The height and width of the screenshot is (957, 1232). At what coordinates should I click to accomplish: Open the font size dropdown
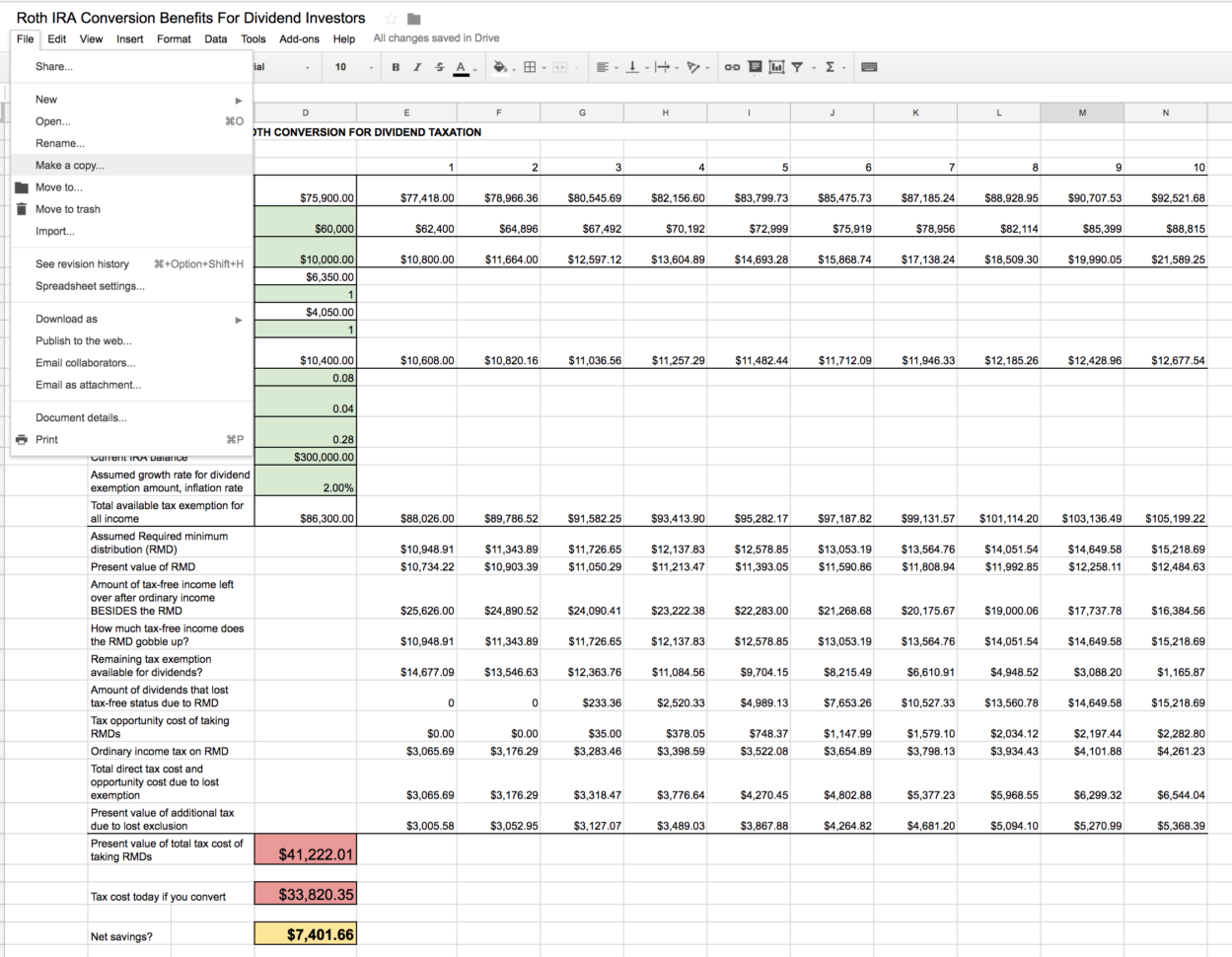(353, 67)
